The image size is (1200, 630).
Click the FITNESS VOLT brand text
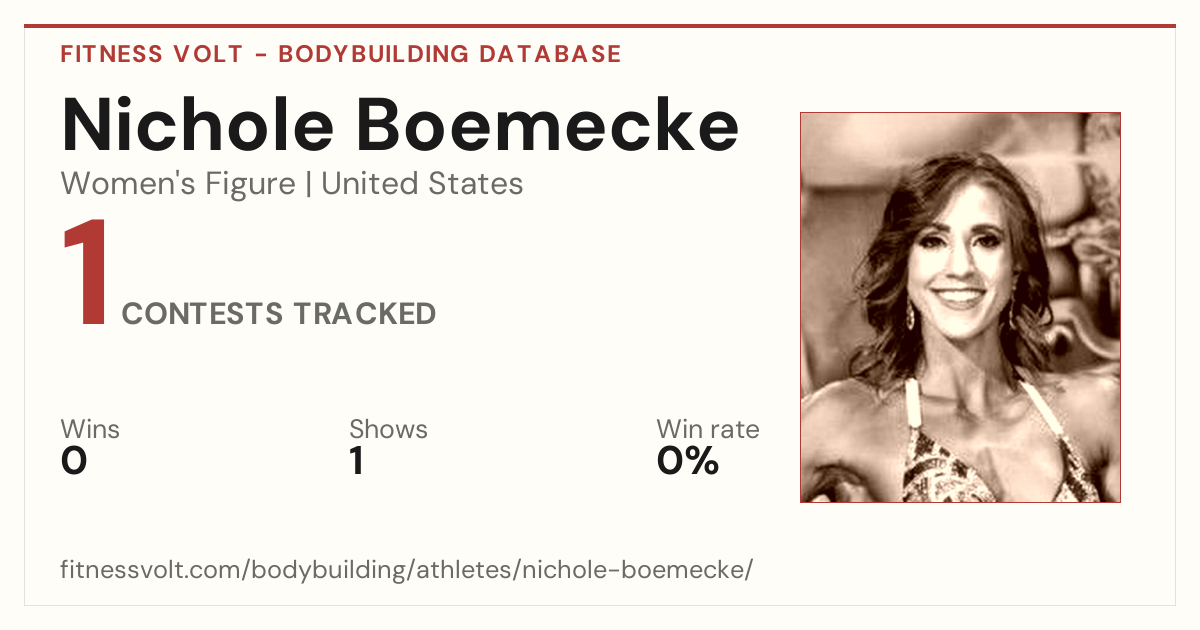[152, 54]
